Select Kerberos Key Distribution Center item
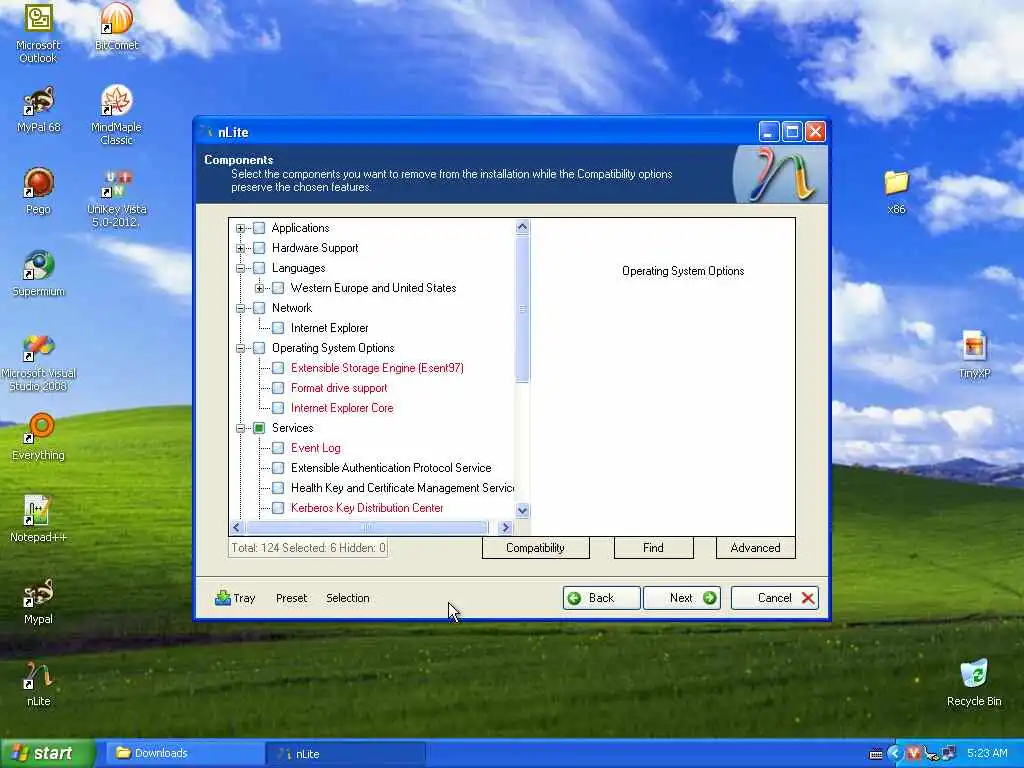 (367, 508)
